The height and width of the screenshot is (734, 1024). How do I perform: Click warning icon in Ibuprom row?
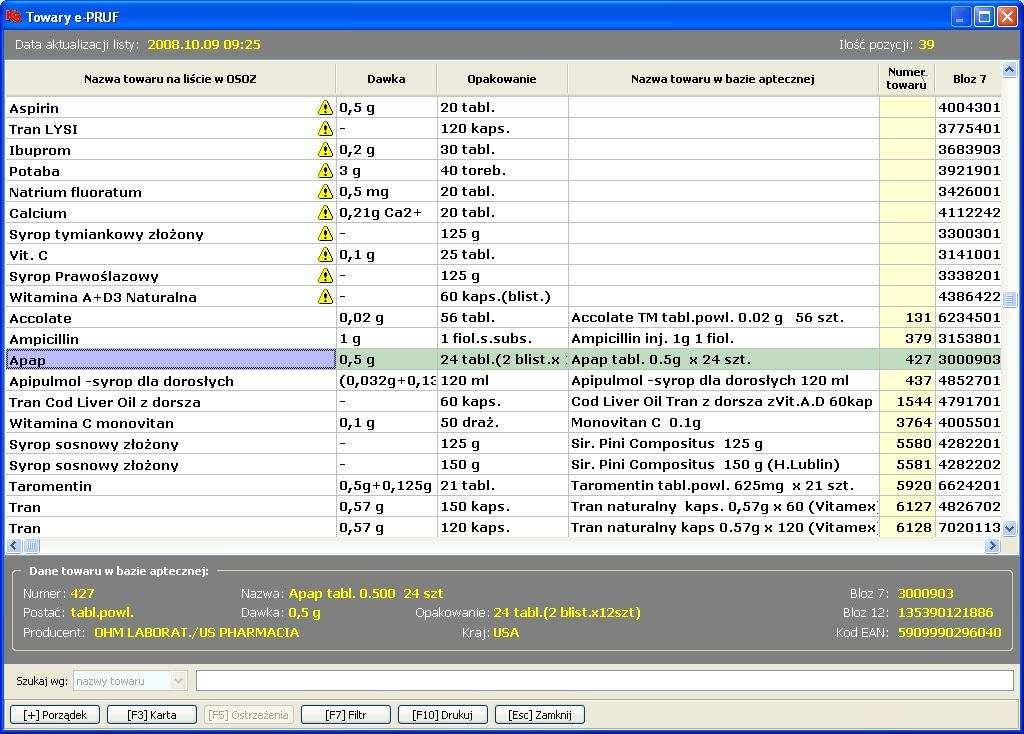(325, 150)
